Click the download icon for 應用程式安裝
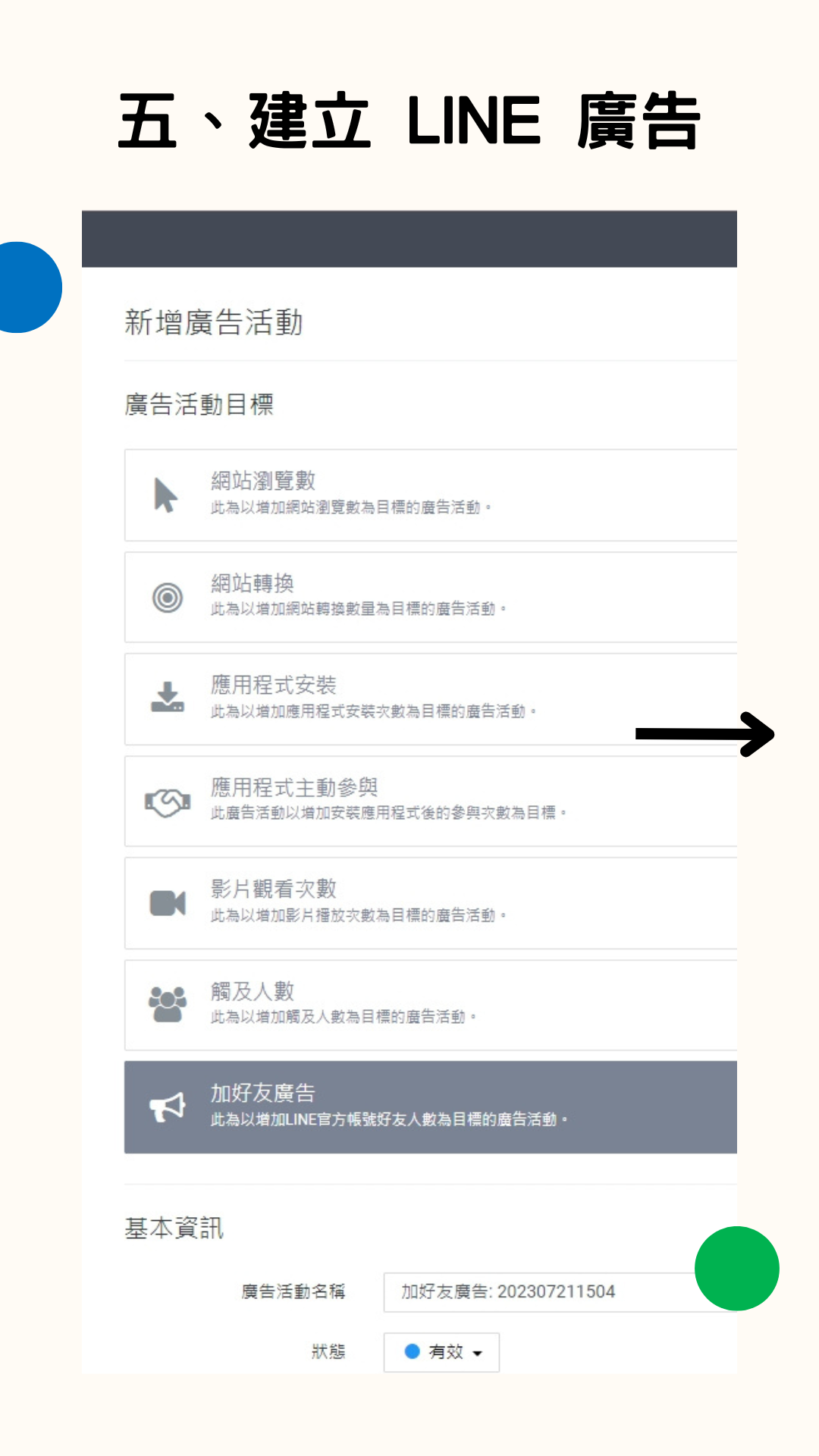The width and height of the screenshot is (819, 1456). 168,696
